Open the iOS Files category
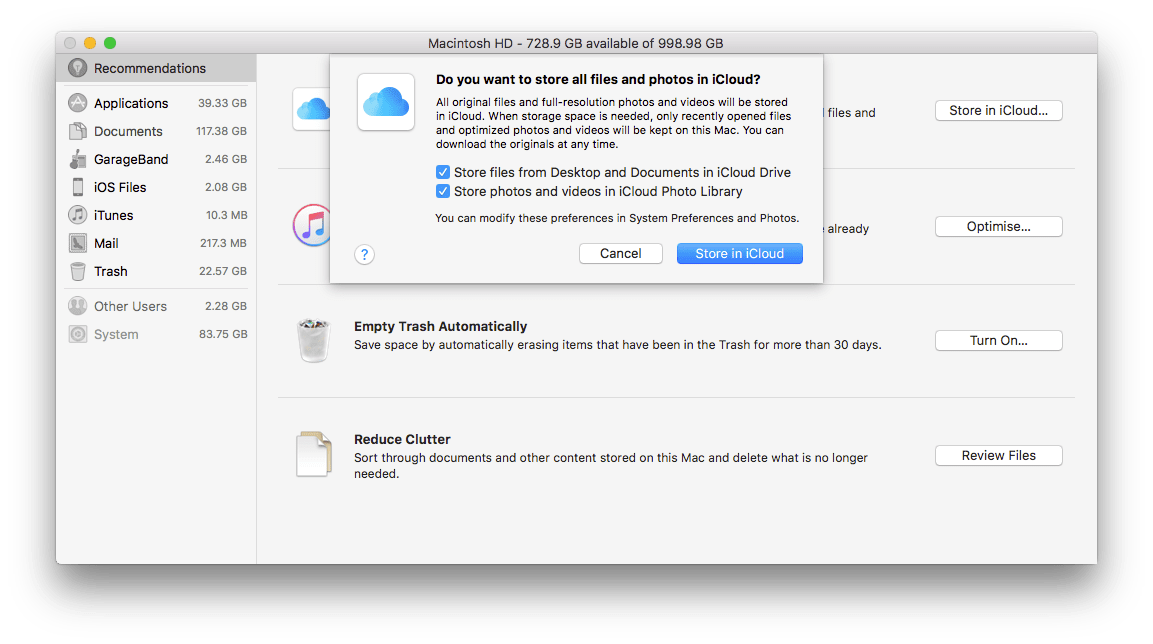Screen dimensions: 1153x644 click(x=157, y=187)
